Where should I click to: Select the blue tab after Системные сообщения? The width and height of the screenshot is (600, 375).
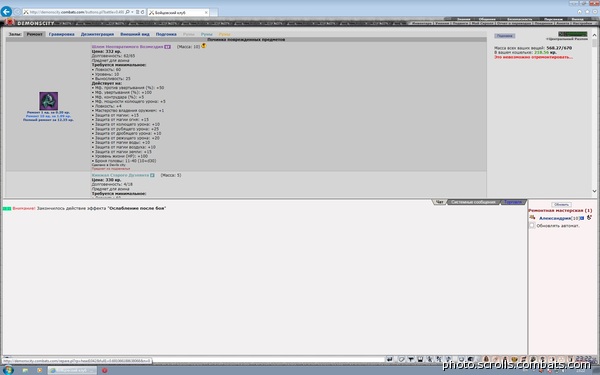click(513, 202)
